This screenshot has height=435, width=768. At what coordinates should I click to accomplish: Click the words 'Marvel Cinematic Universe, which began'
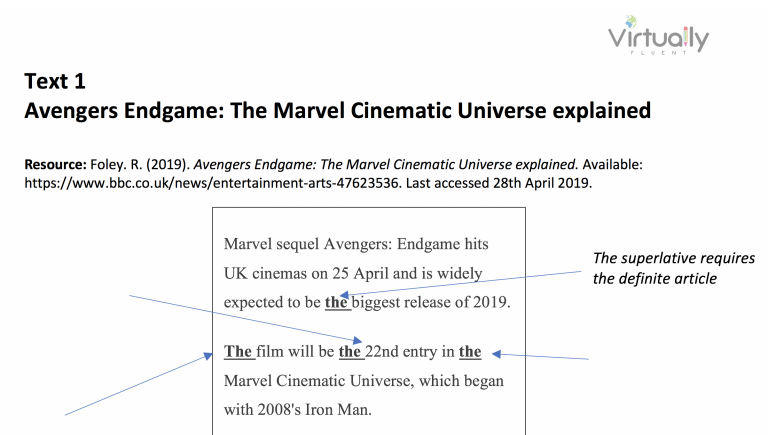click(x=363, y=381)
